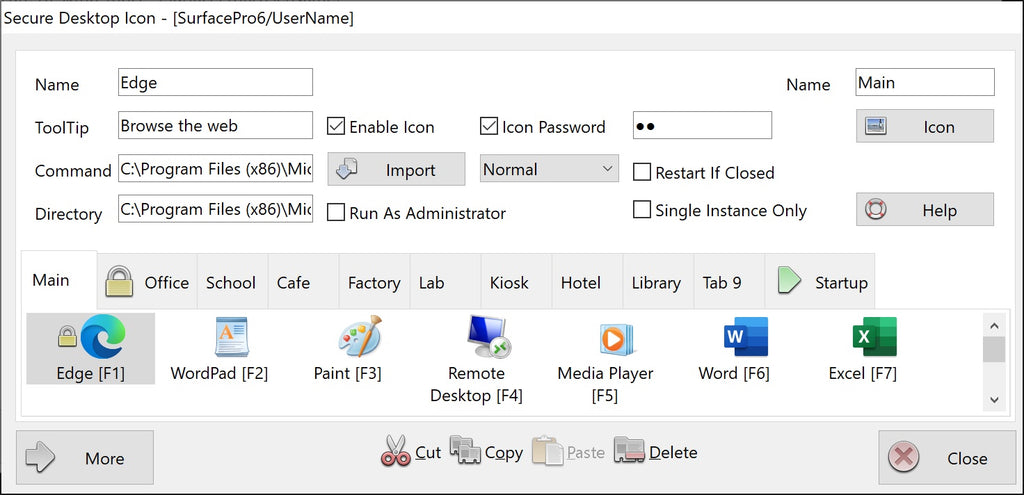Enable Single Instance Only
Viewport: 1024px width, 495px height.
coord(642,210)
